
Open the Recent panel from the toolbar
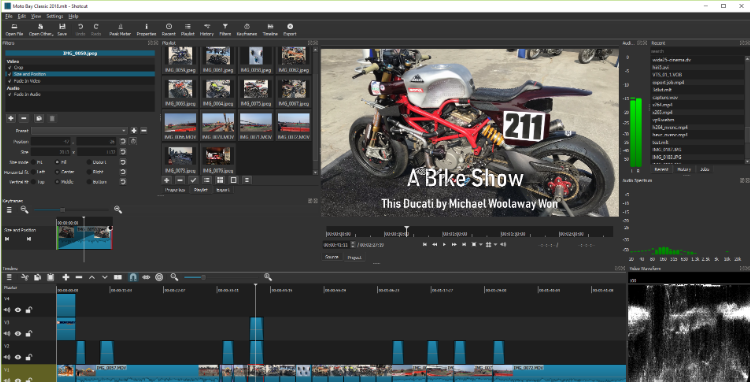(168, 30)
